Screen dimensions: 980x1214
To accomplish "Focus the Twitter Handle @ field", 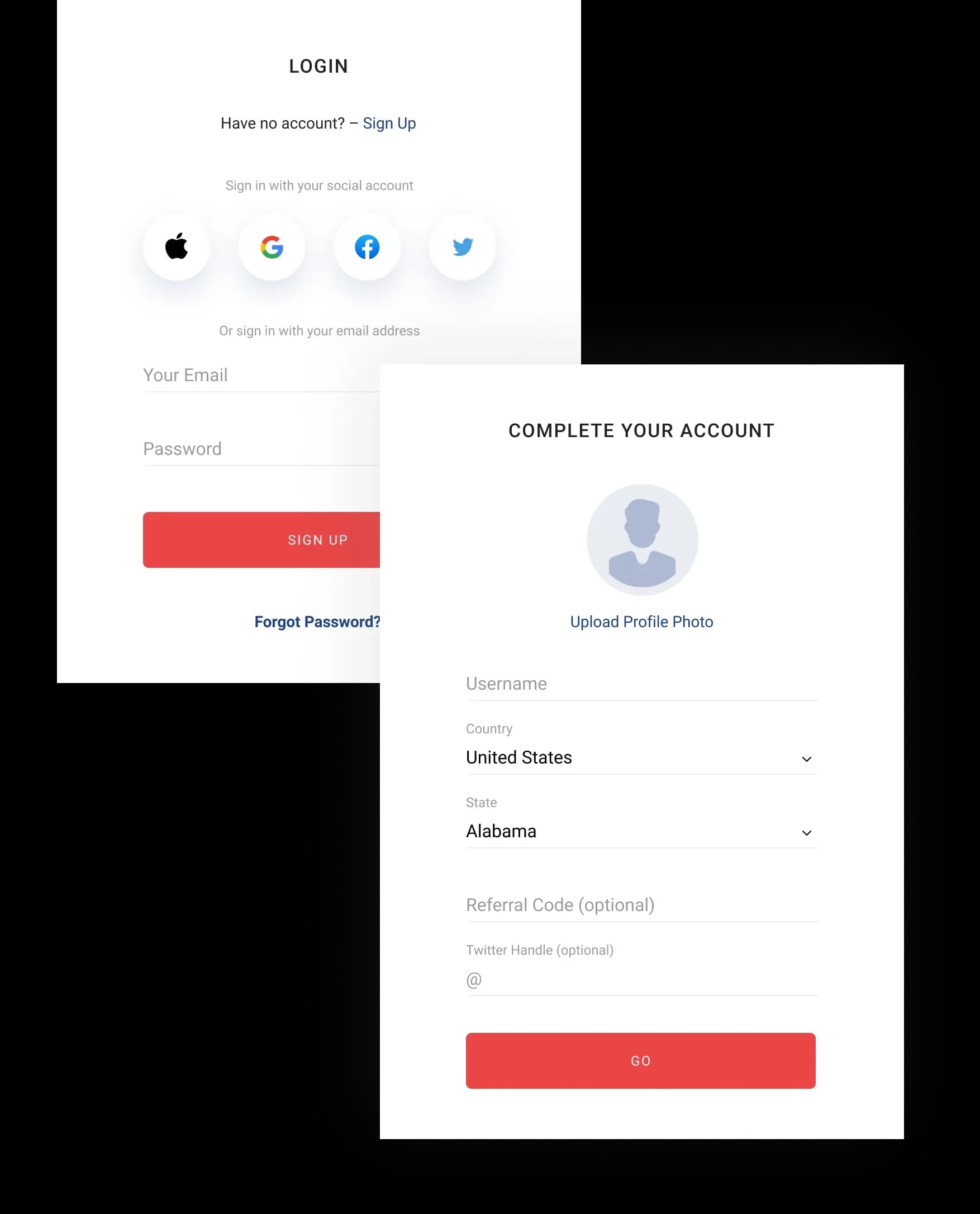I will pos(641,980).
